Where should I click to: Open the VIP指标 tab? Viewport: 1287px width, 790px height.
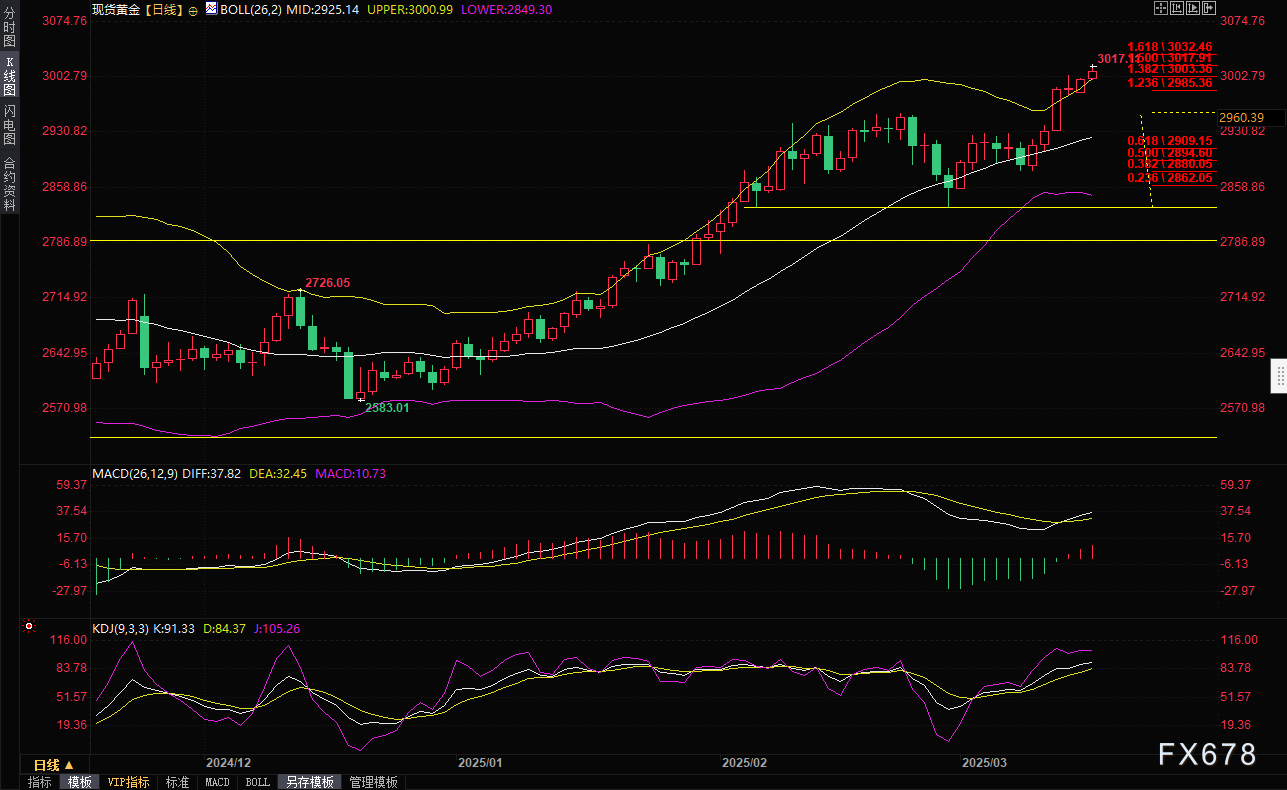(x=128, y=782)
